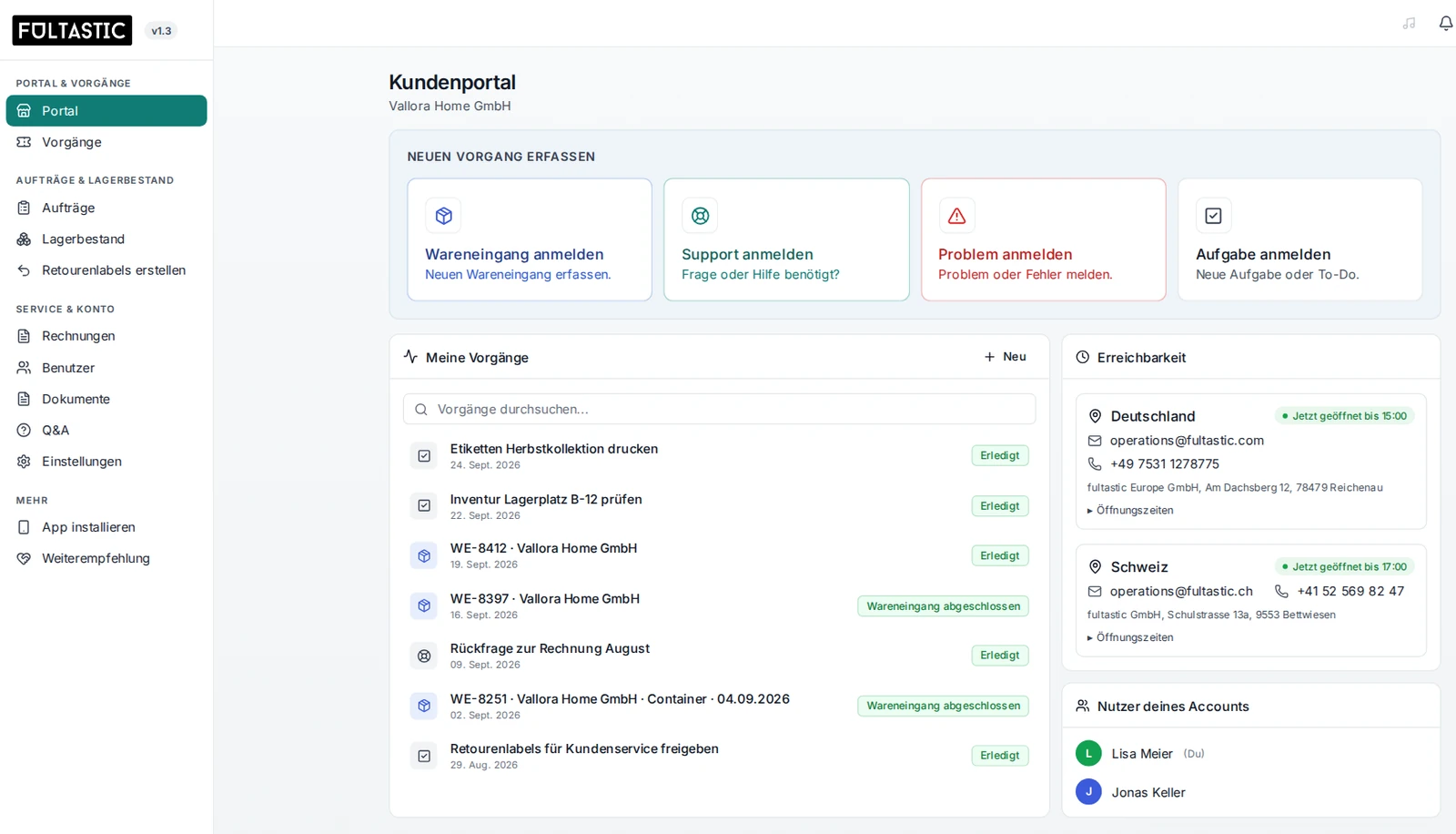Viewport: 1456px width, 834px height.
Task: Open Vorgänge in the sidebar
Action: point(106,142)
